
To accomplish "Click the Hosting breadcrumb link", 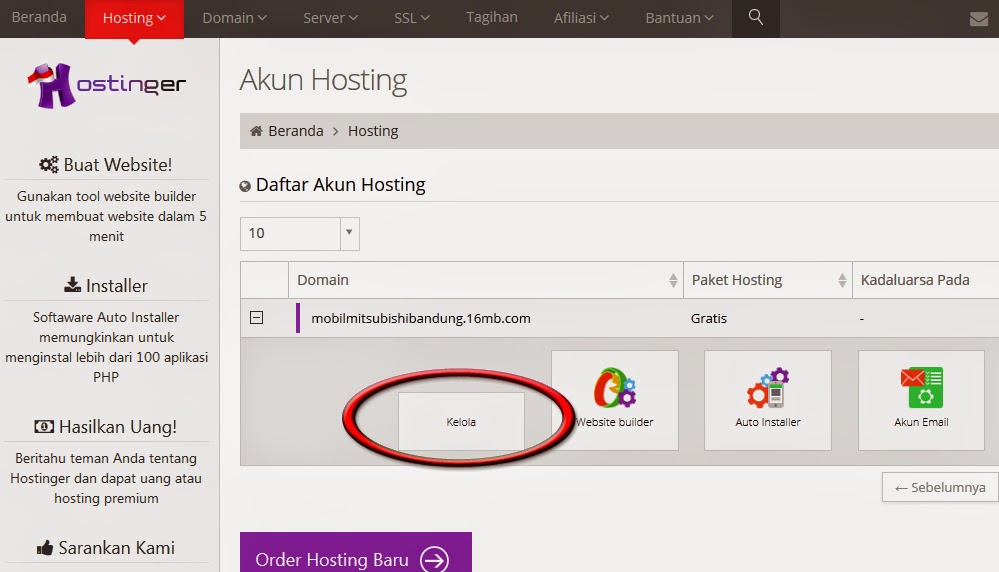I will tap(373, 131).
